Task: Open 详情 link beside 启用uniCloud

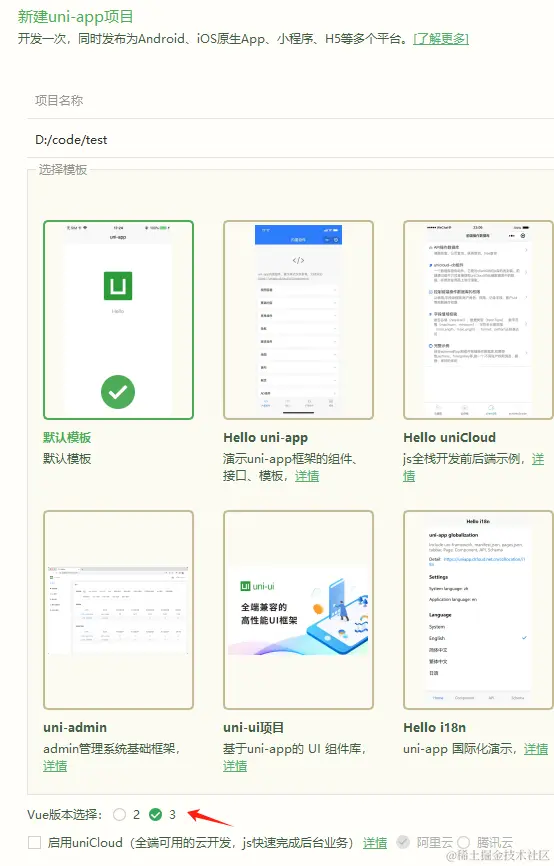Action: [375, 843]
